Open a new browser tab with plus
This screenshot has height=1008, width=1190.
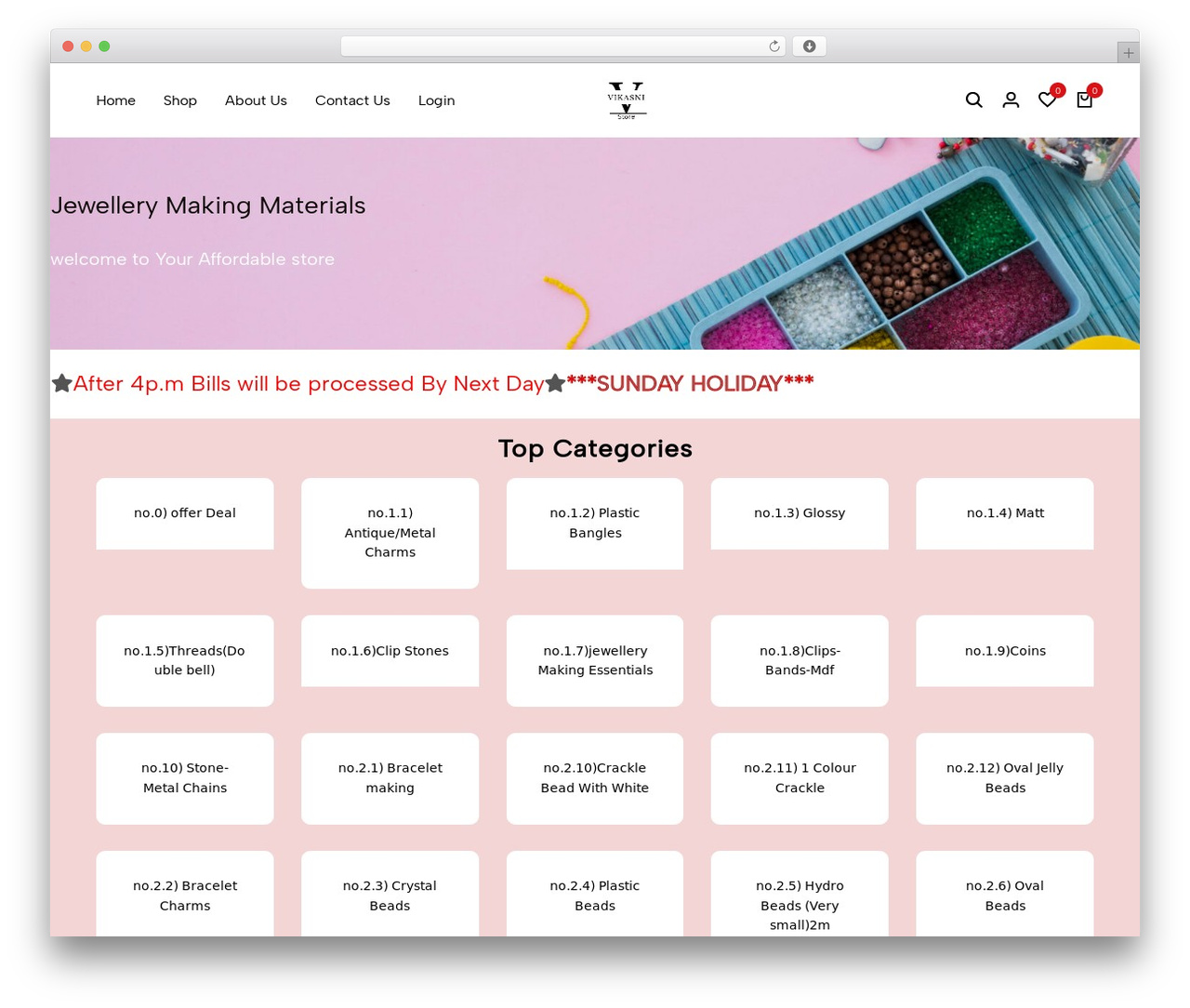(x=1128, y=53)
